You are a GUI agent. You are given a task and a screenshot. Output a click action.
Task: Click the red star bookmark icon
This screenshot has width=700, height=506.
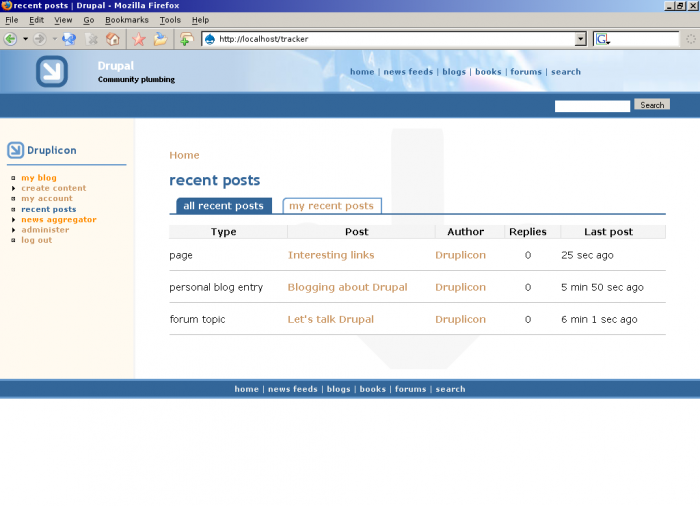(139, 39)
